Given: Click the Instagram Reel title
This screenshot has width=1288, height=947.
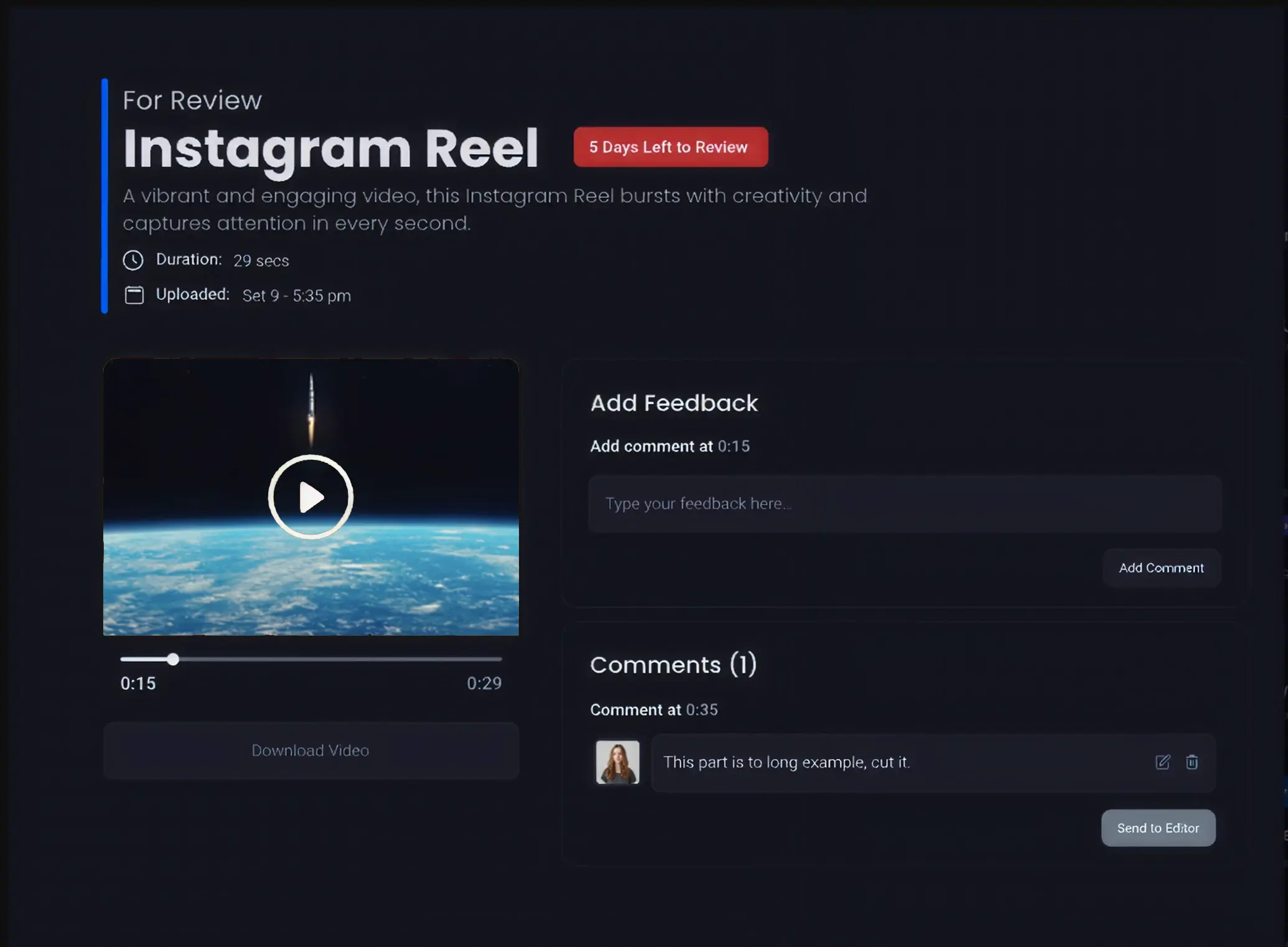Looking at the screenshot, I should point(330,148).
